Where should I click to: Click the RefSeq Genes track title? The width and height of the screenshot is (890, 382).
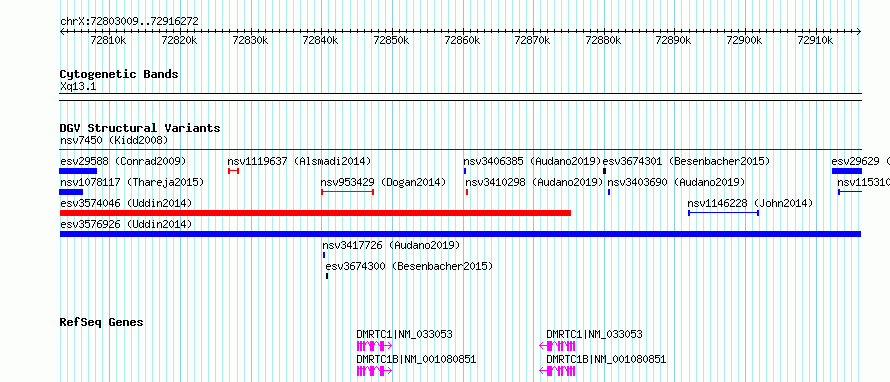101,322
